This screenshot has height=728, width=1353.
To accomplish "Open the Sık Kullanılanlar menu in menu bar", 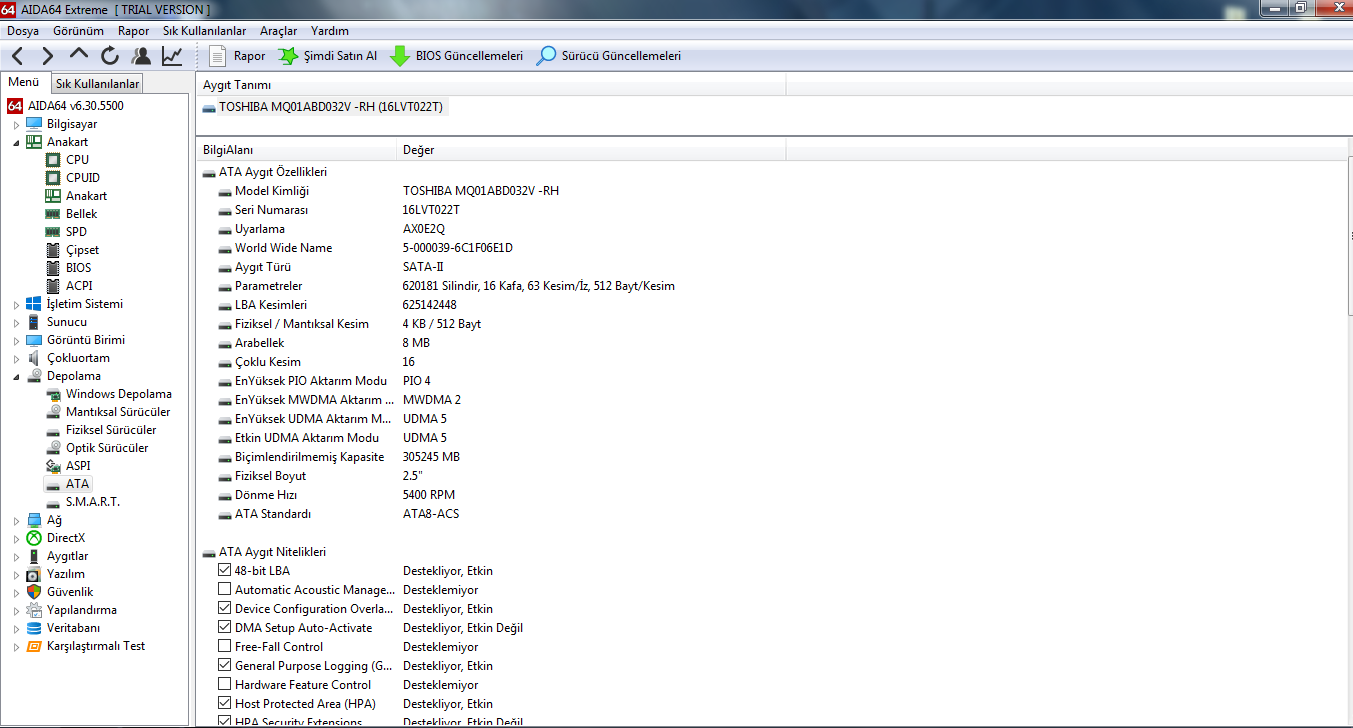I will 204,31.
